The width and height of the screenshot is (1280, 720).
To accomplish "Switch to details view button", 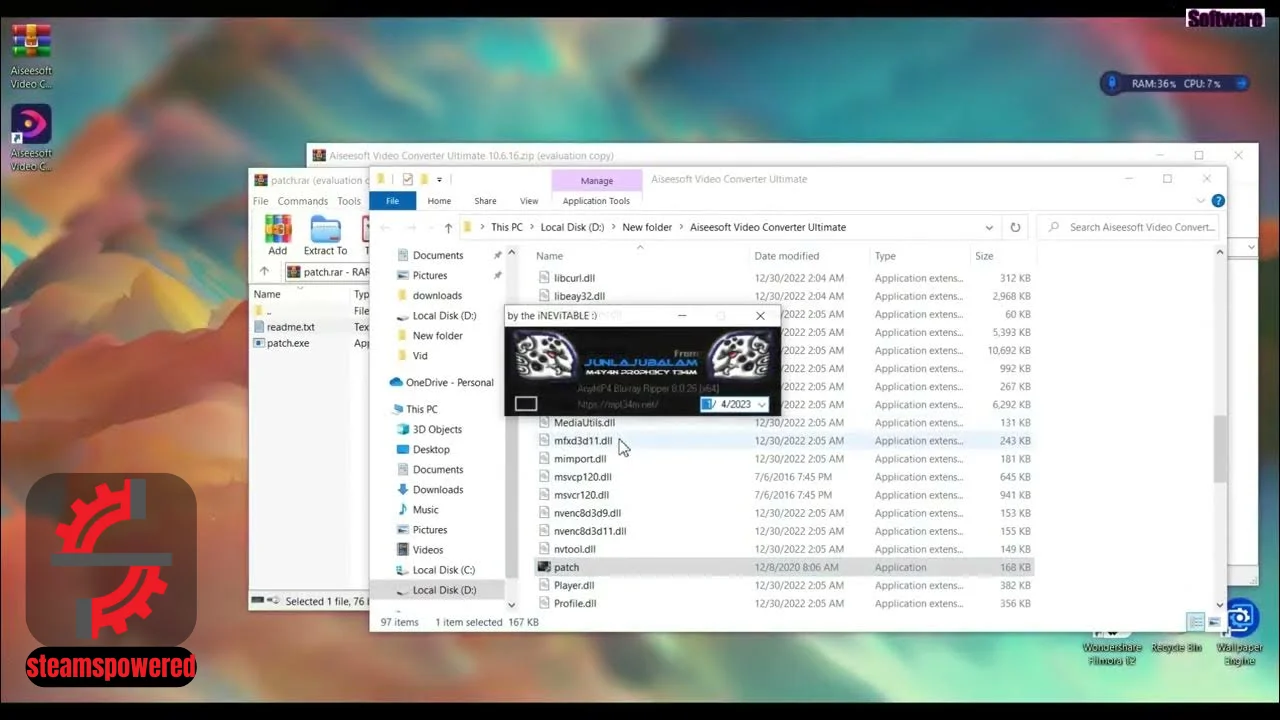I will tap(1196, 622).
